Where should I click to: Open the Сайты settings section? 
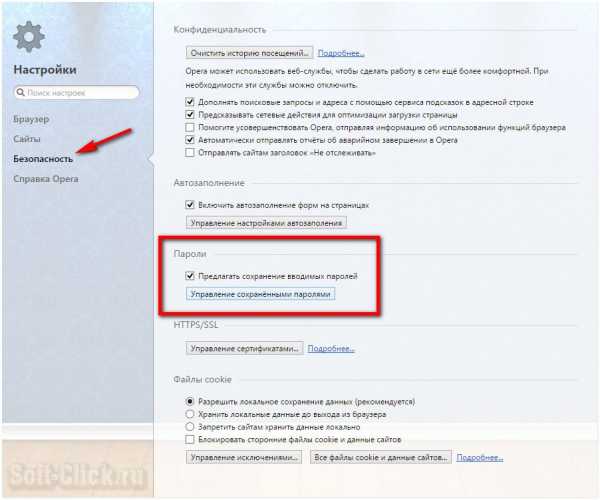(27, 139)
